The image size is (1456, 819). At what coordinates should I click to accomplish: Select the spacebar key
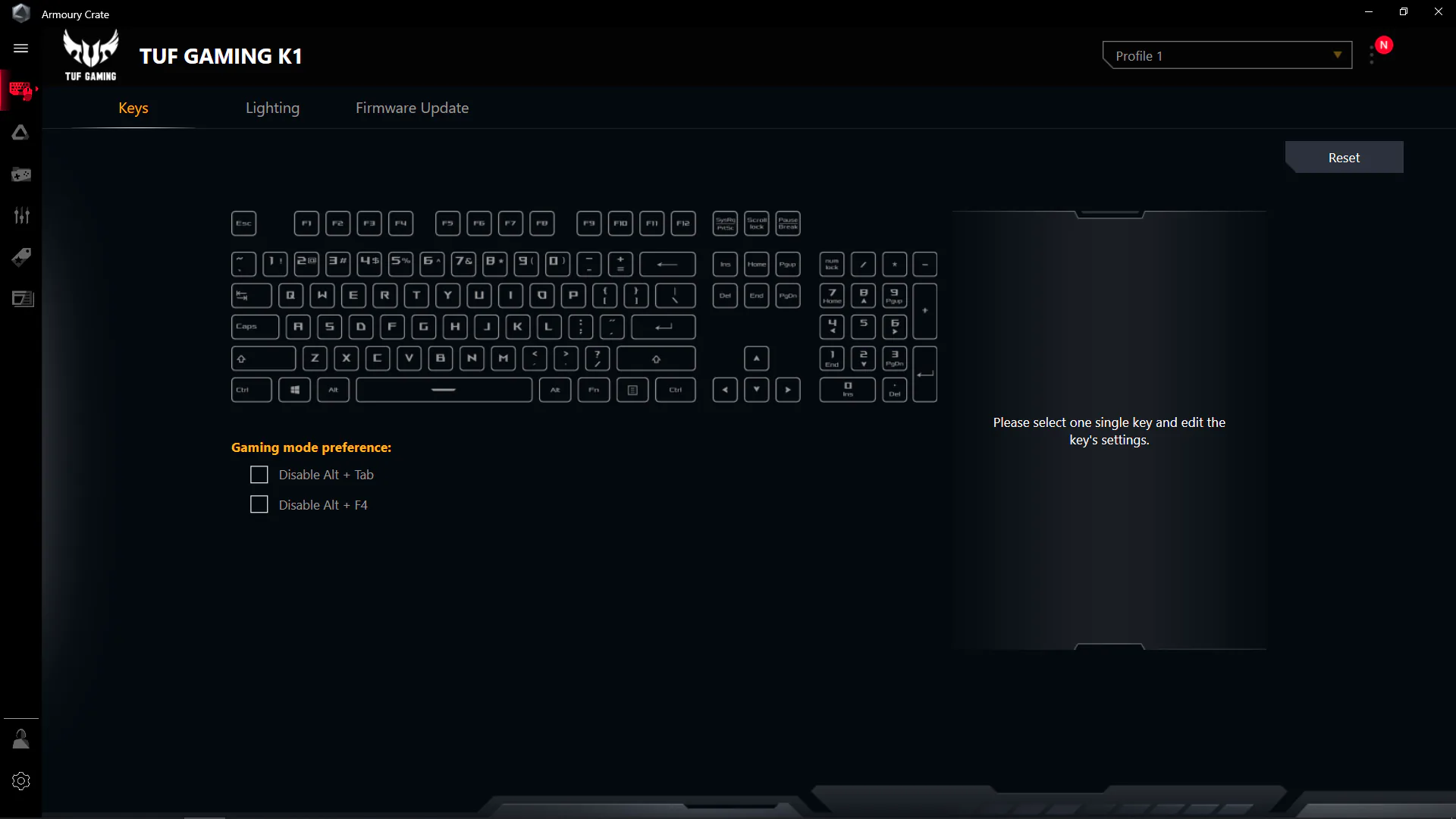coord(444,390)
